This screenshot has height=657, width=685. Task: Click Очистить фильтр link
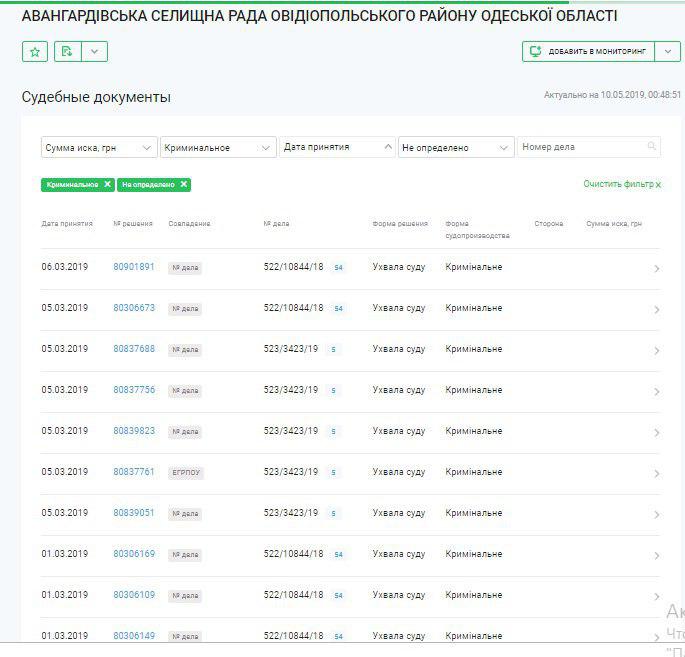(622, 185)
